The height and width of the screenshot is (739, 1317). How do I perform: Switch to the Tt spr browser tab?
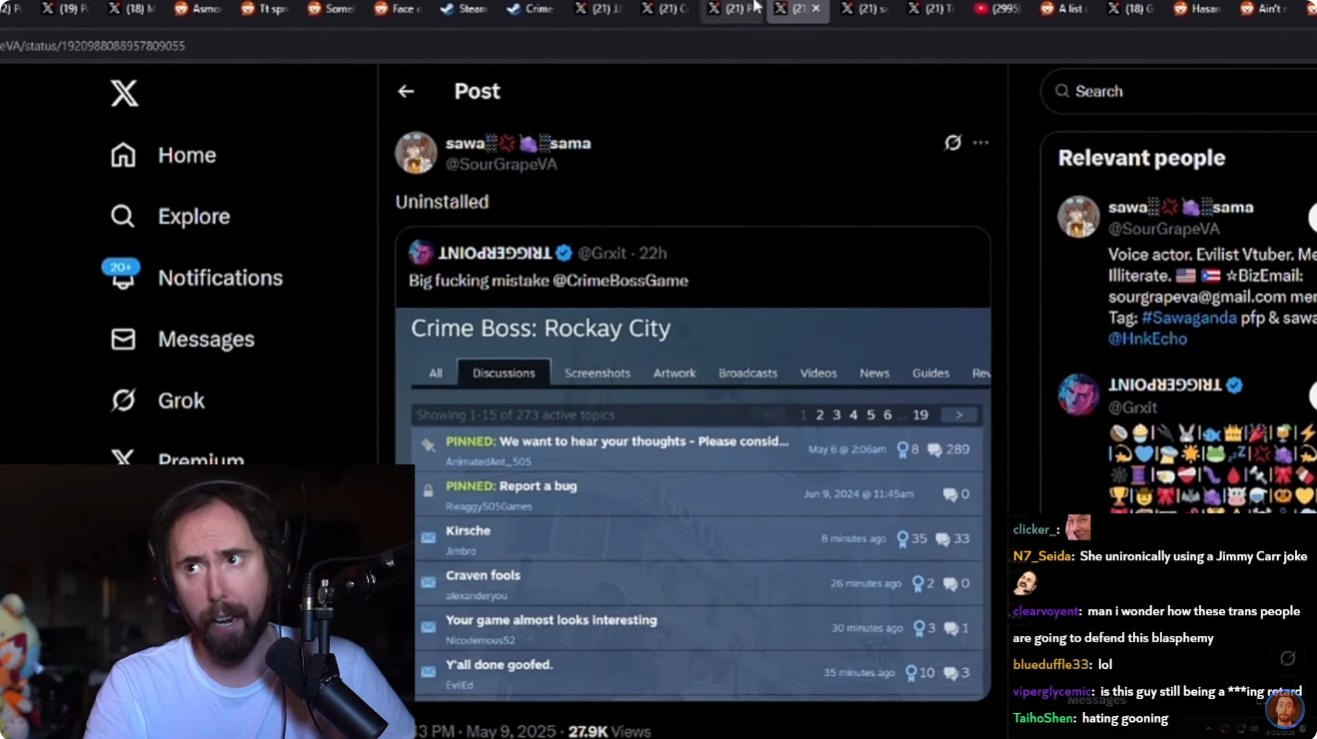coord(264,9)
